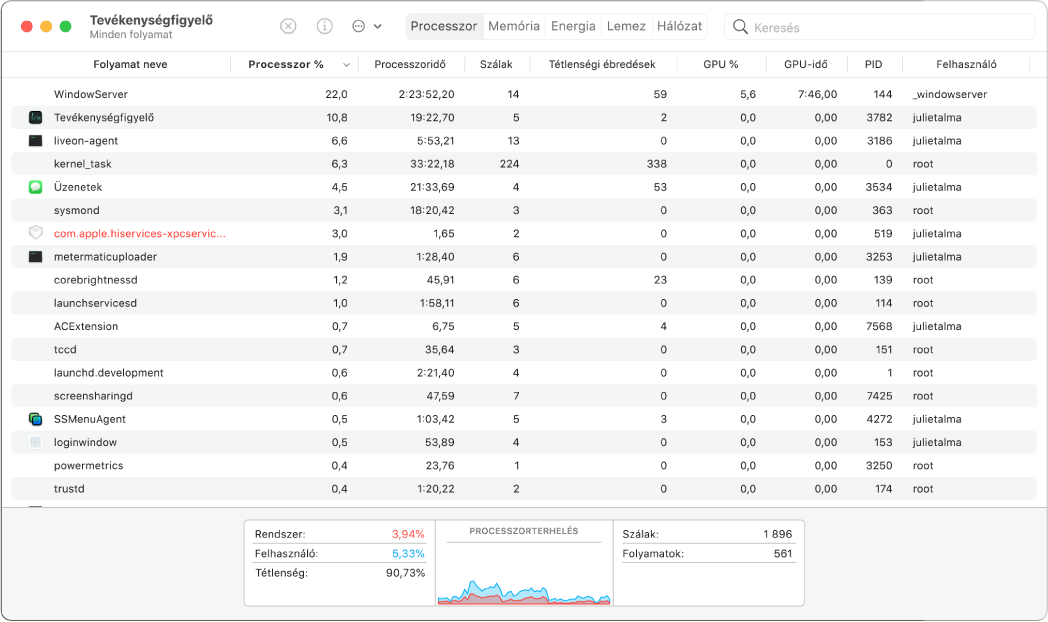The image size is (1048, 622).
Task: Sort by GPU % column header
Action: tap(720, 64)
